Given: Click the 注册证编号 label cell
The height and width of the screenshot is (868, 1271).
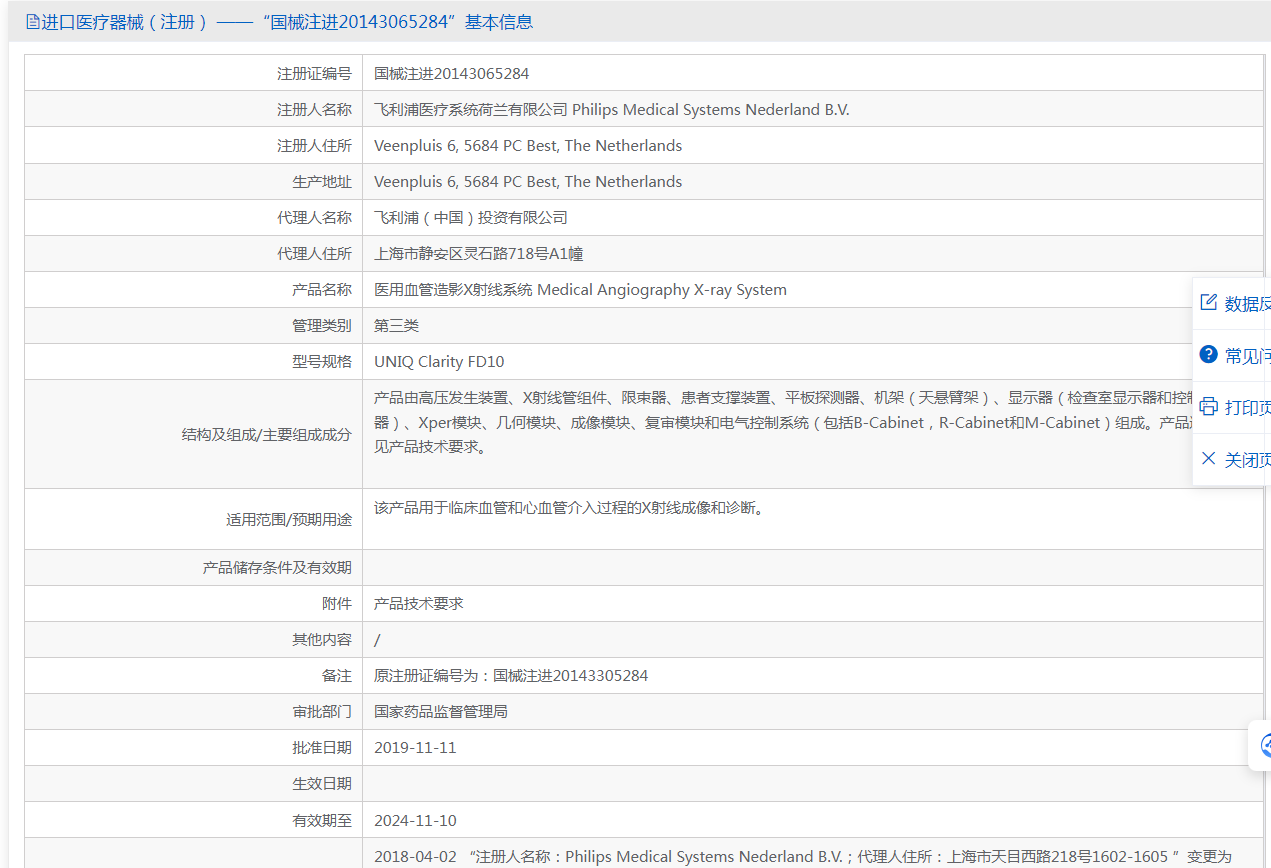Looking at the screenshot, I should (x=194, y=73).
